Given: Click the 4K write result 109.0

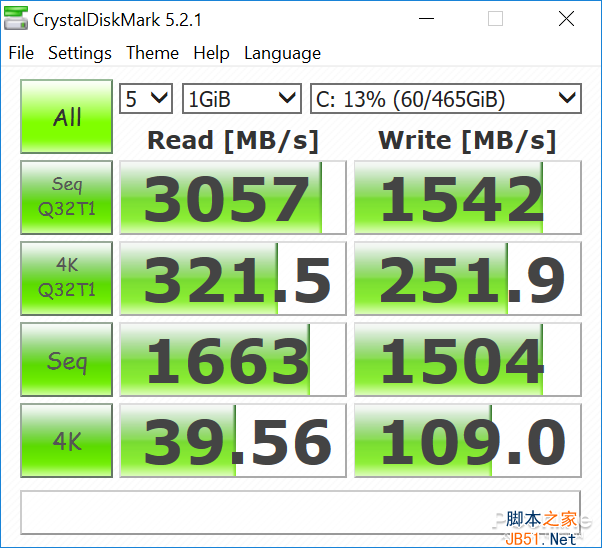Looking at the screenshot, I should coord(468,440).
